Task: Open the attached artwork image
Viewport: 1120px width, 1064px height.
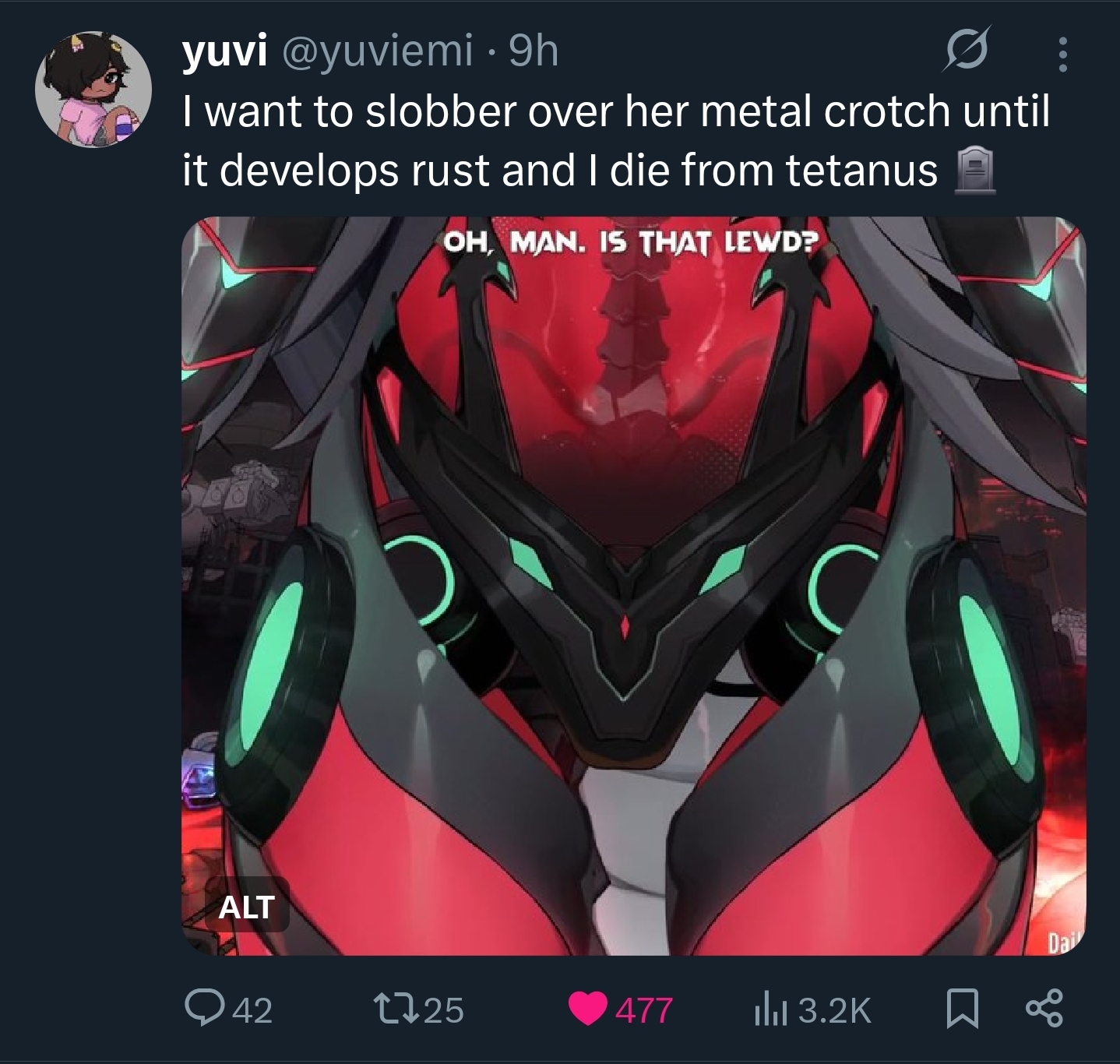Action: click(x=634, y=586)
